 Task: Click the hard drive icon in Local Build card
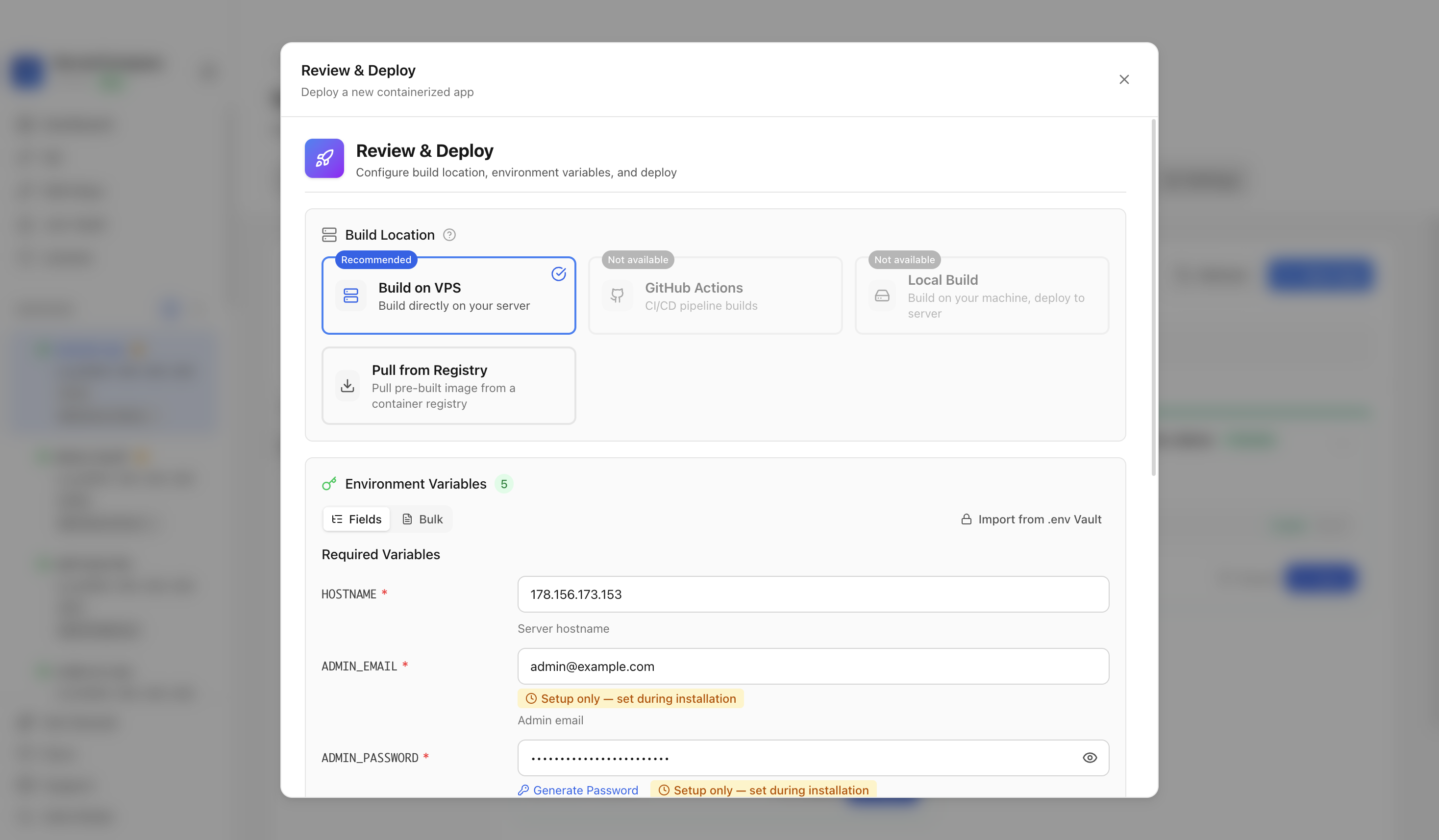[882, 295]
